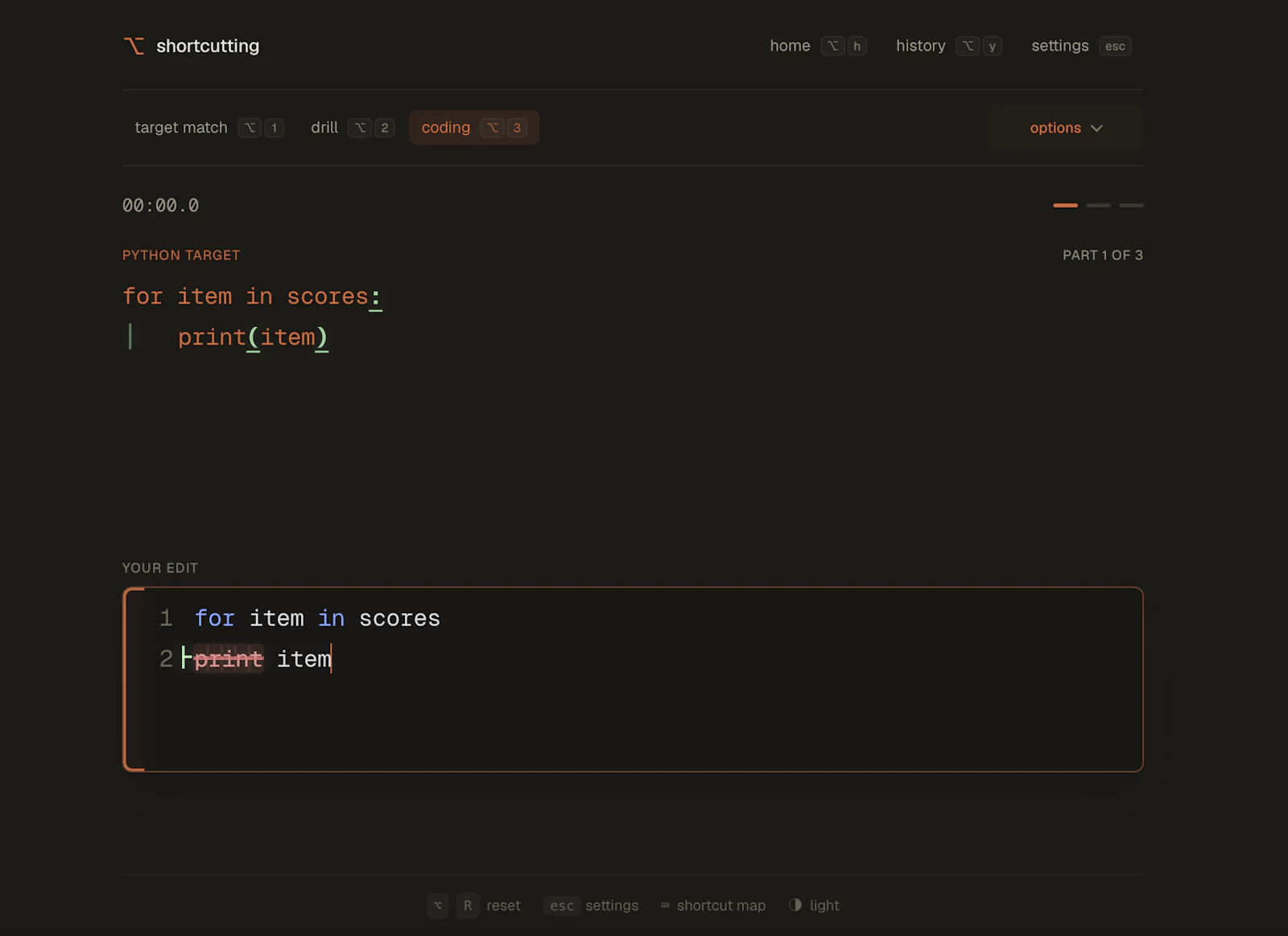This screenshot has width=1288, height=936.
Task: Click target line 'for item in scores:'
Action: 252,296
